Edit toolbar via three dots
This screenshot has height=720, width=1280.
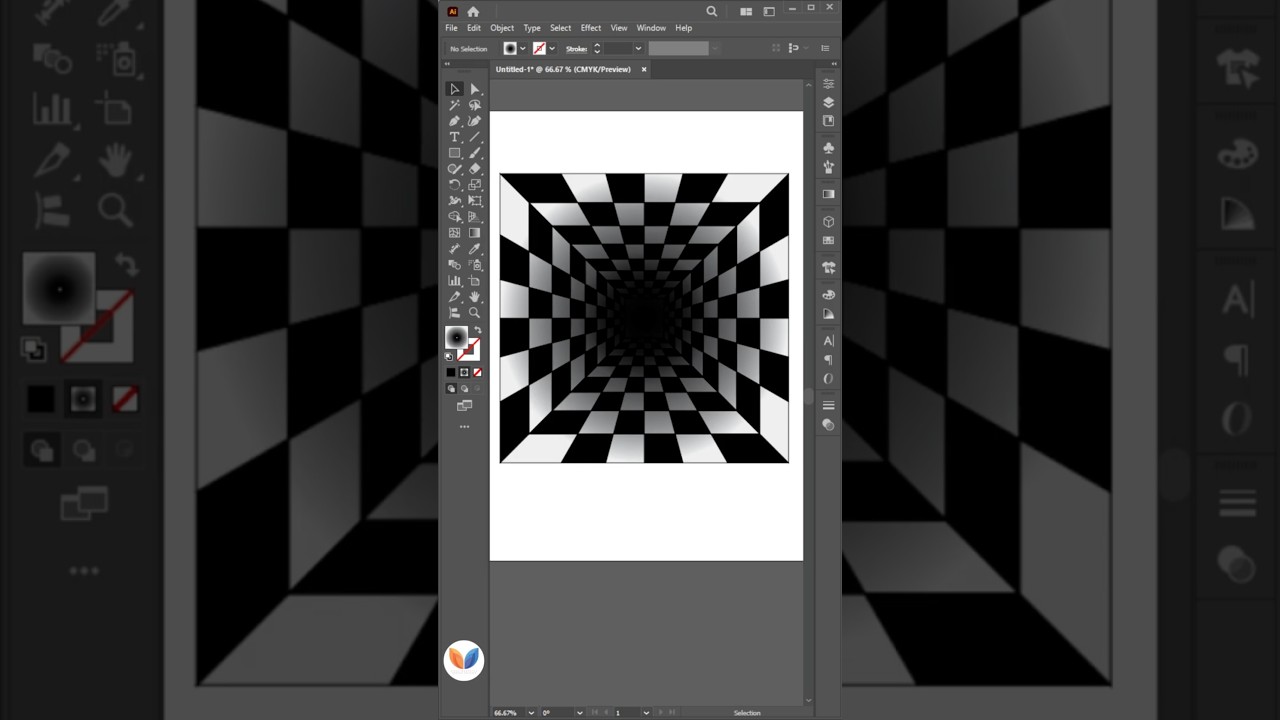[464, 427]
